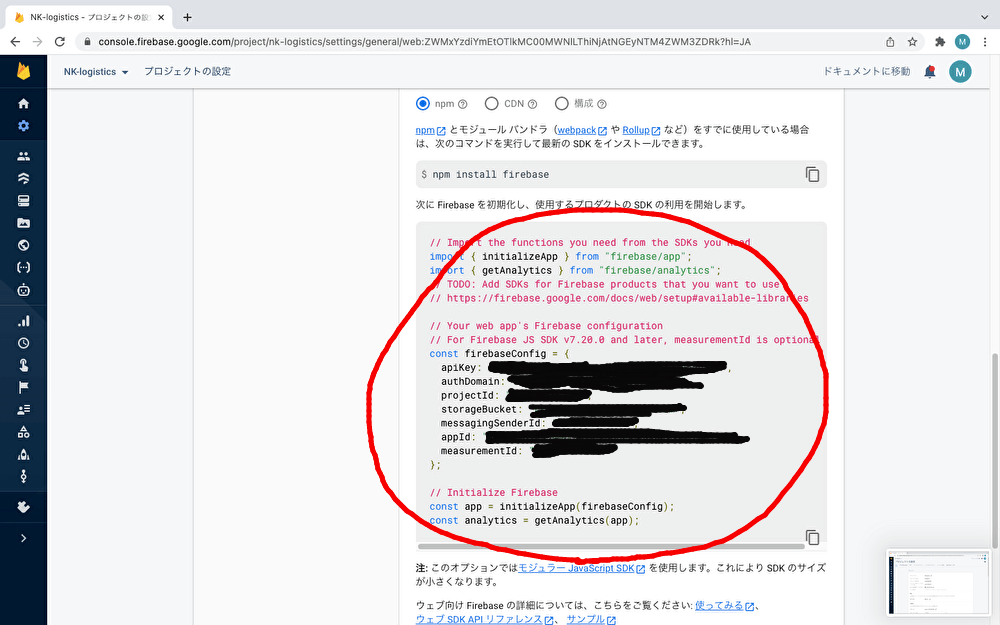The height and width of the screenshot is (625, 1000).
Task: Copy the firebaseConfig code snippet
Action: (812, 537)
